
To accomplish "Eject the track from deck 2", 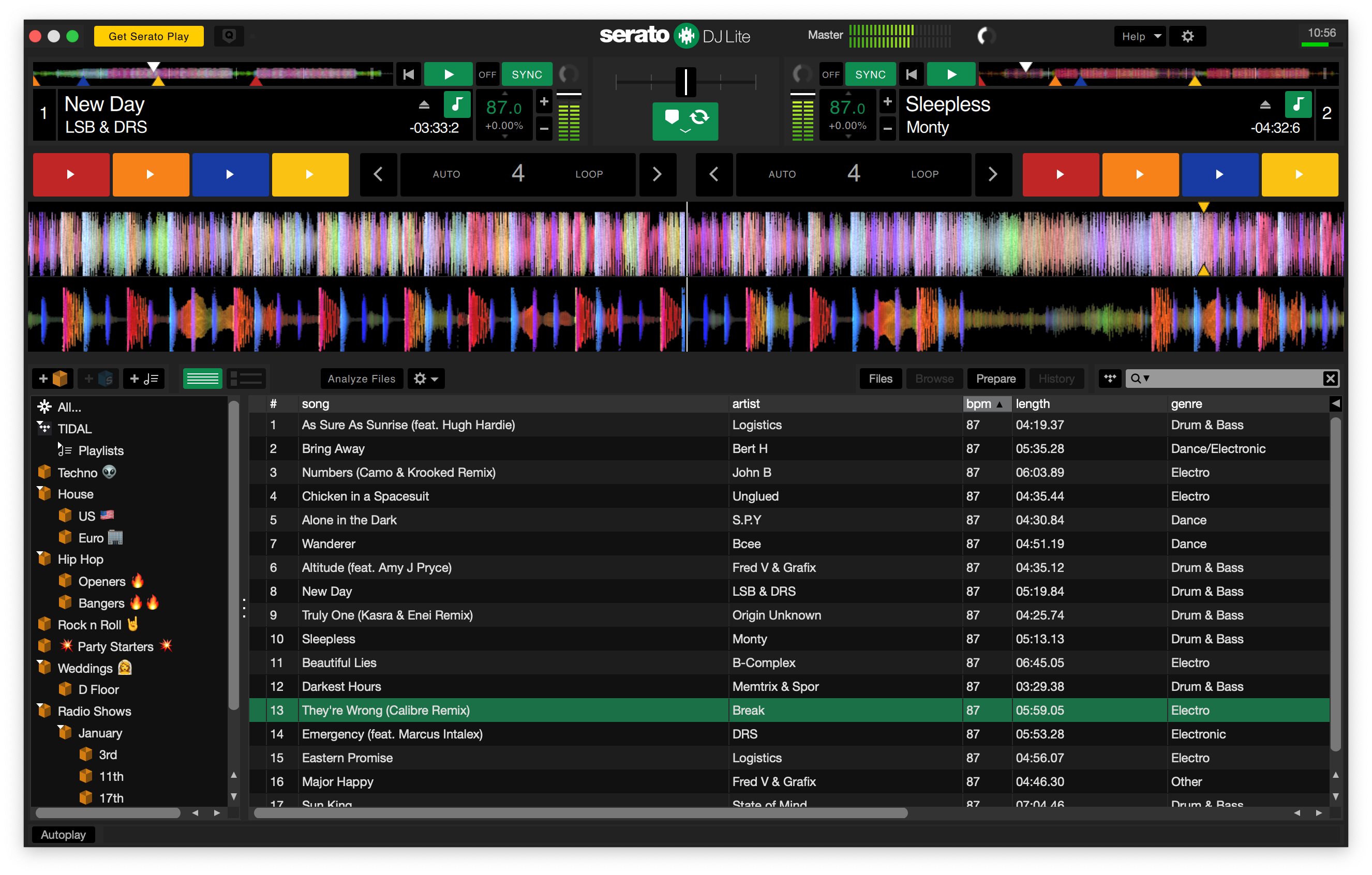I will coord(1265,105).
